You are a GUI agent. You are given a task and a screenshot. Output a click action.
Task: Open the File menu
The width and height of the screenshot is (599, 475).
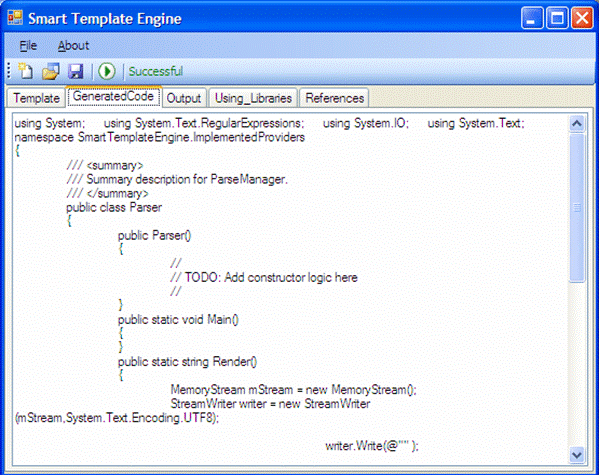point(28,45)
